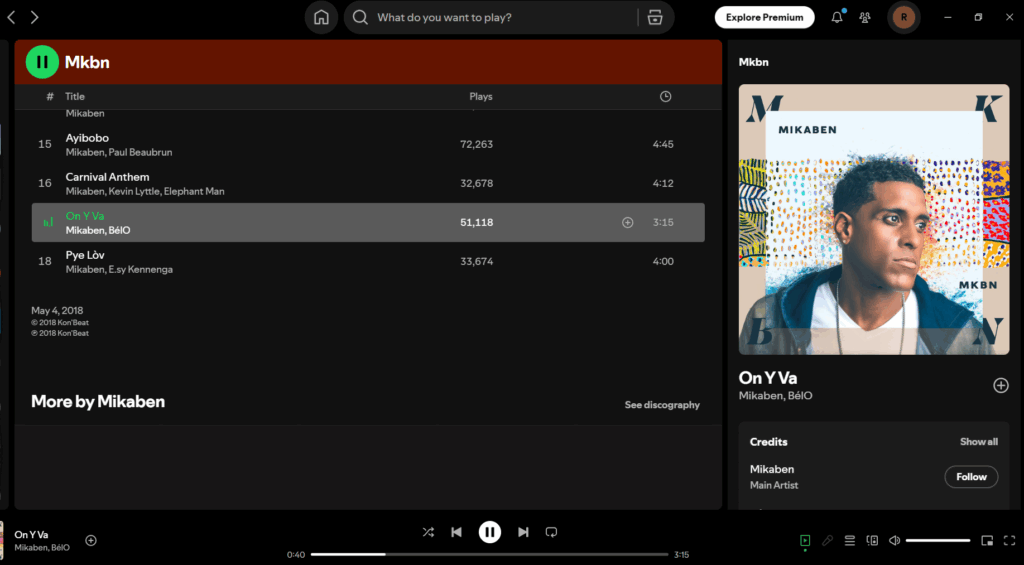Enter full screen mode

(1010, 540)
